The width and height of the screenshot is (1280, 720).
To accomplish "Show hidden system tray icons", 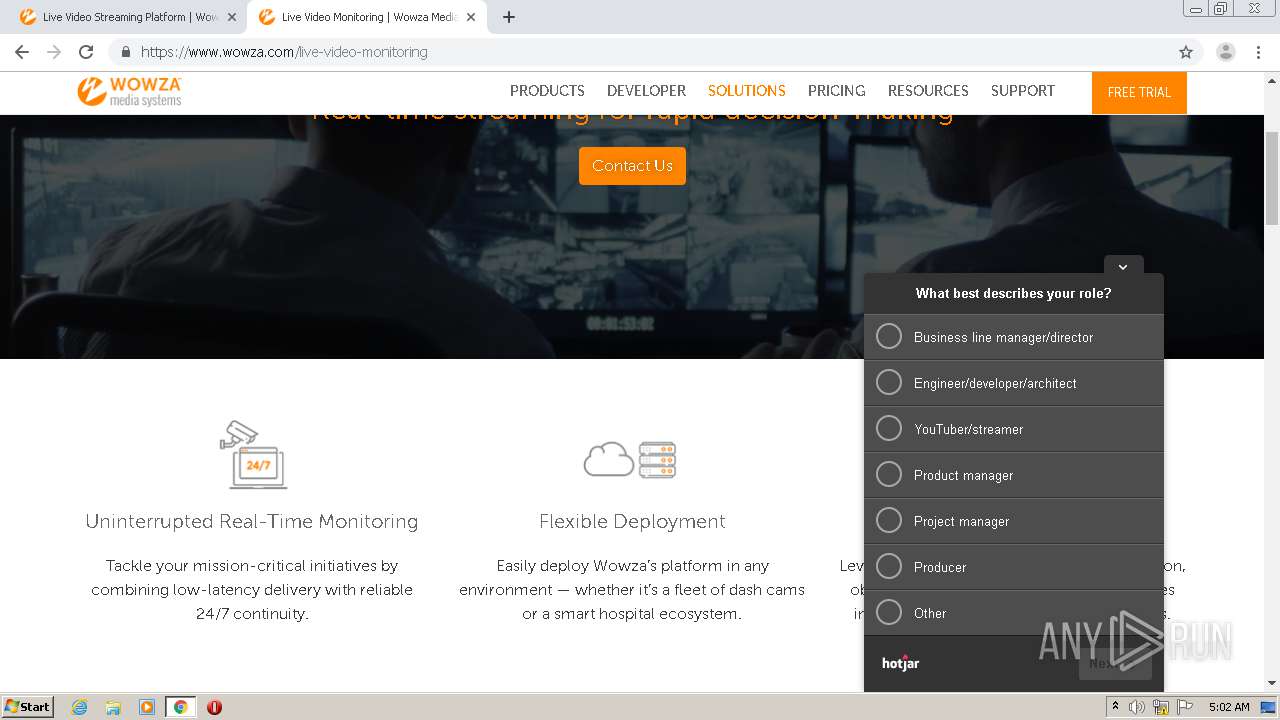I will pyautogui.click(x=1115, y=706).
